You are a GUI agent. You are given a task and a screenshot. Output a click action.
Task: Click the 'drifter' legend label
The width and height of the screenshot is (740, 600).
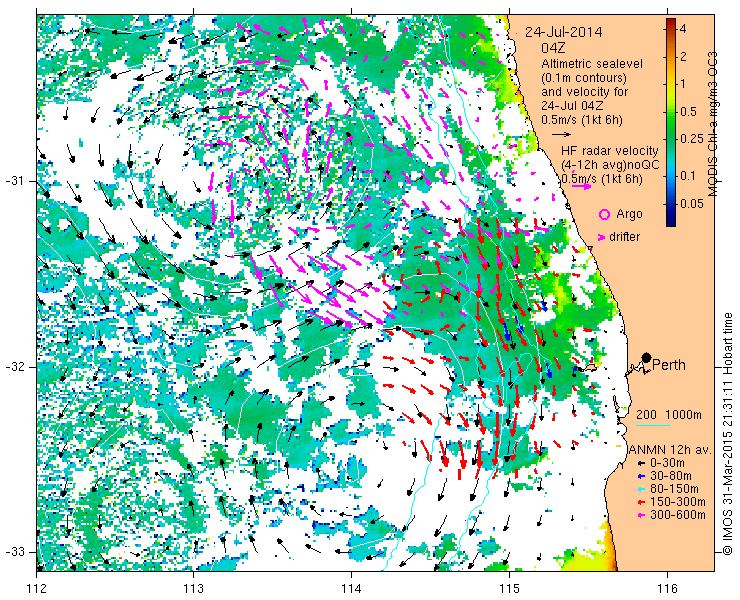[x=624, y=237]
